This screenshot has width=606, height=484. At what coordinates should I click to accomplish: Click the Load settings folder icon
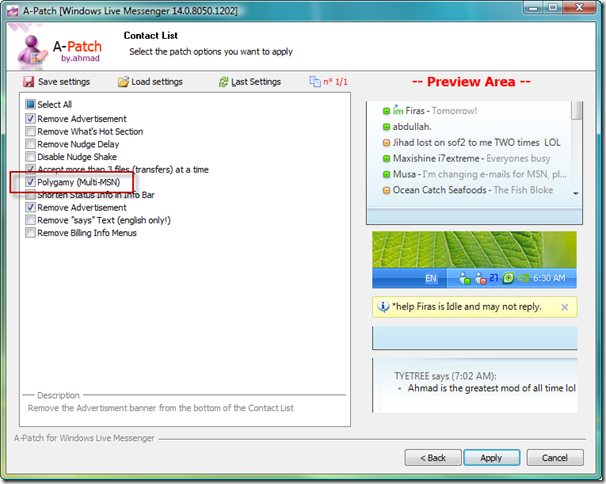(x=123, y=82)
